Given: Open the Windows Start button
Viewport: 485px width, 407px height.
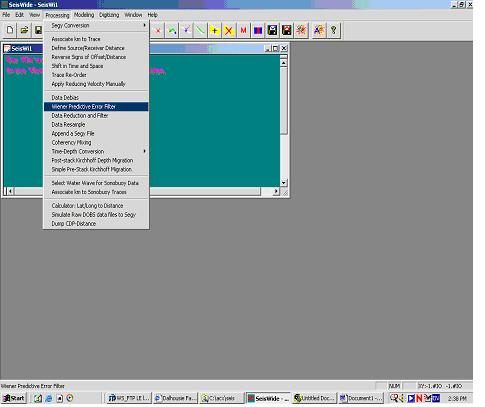Looking at the screenshot, I should pyautogui.click(x=14, y=398).
